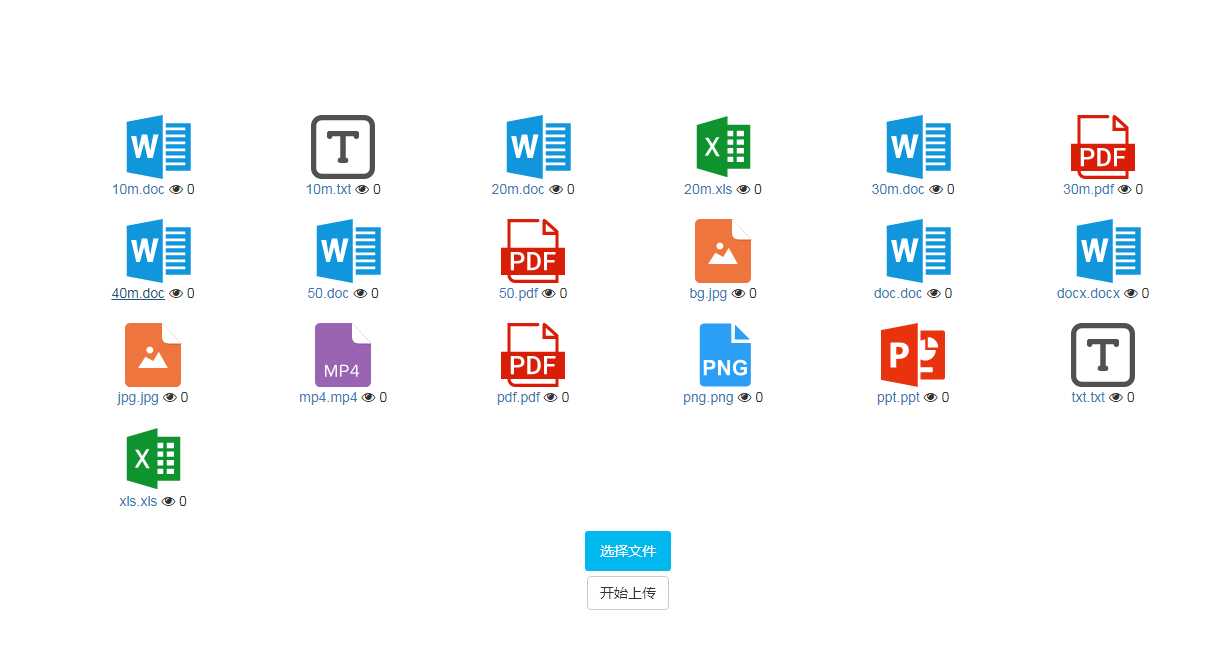
Task: Open the 40m.doc file name link
Action: tap(138, 293)
